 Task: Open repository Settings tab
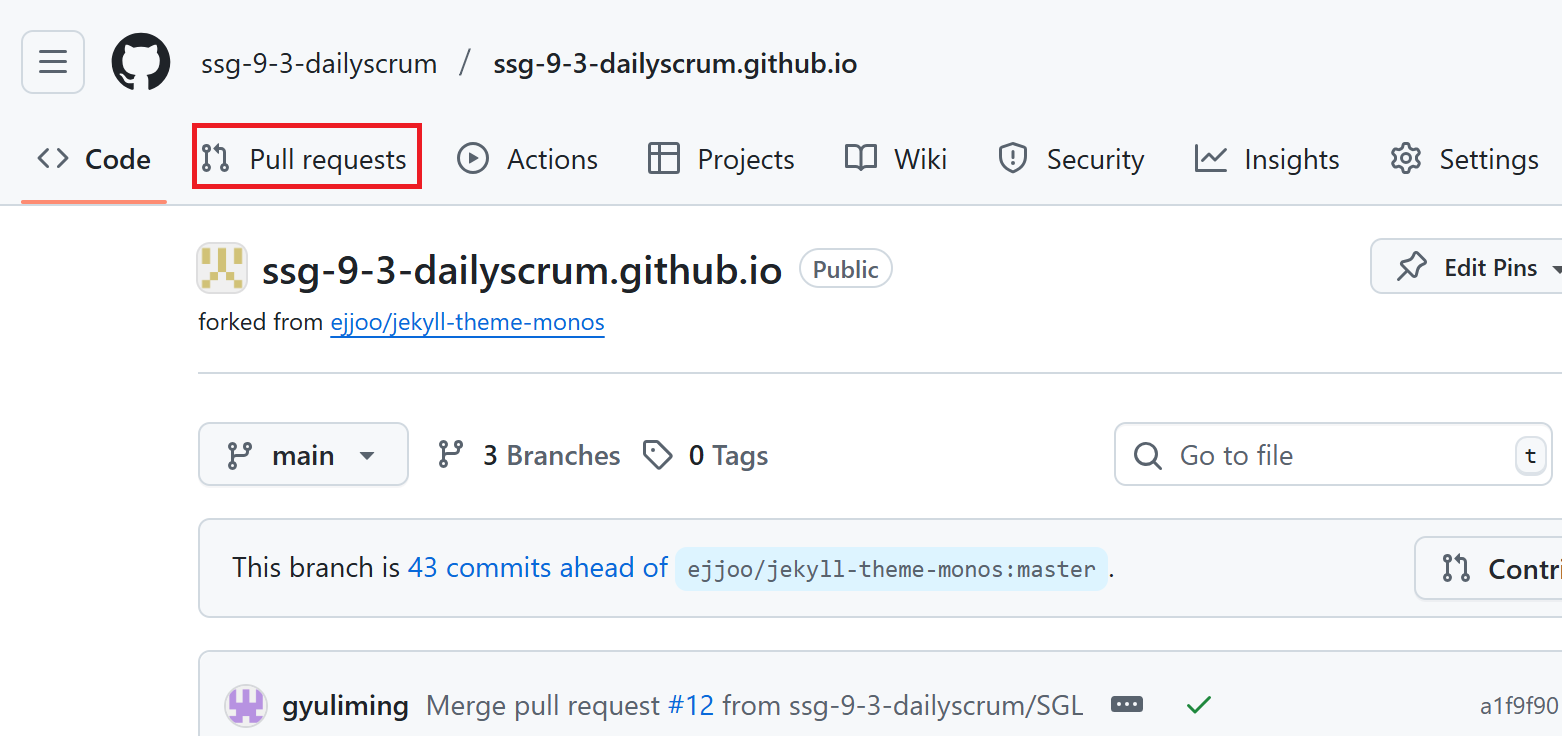[x=1465, y=159]
